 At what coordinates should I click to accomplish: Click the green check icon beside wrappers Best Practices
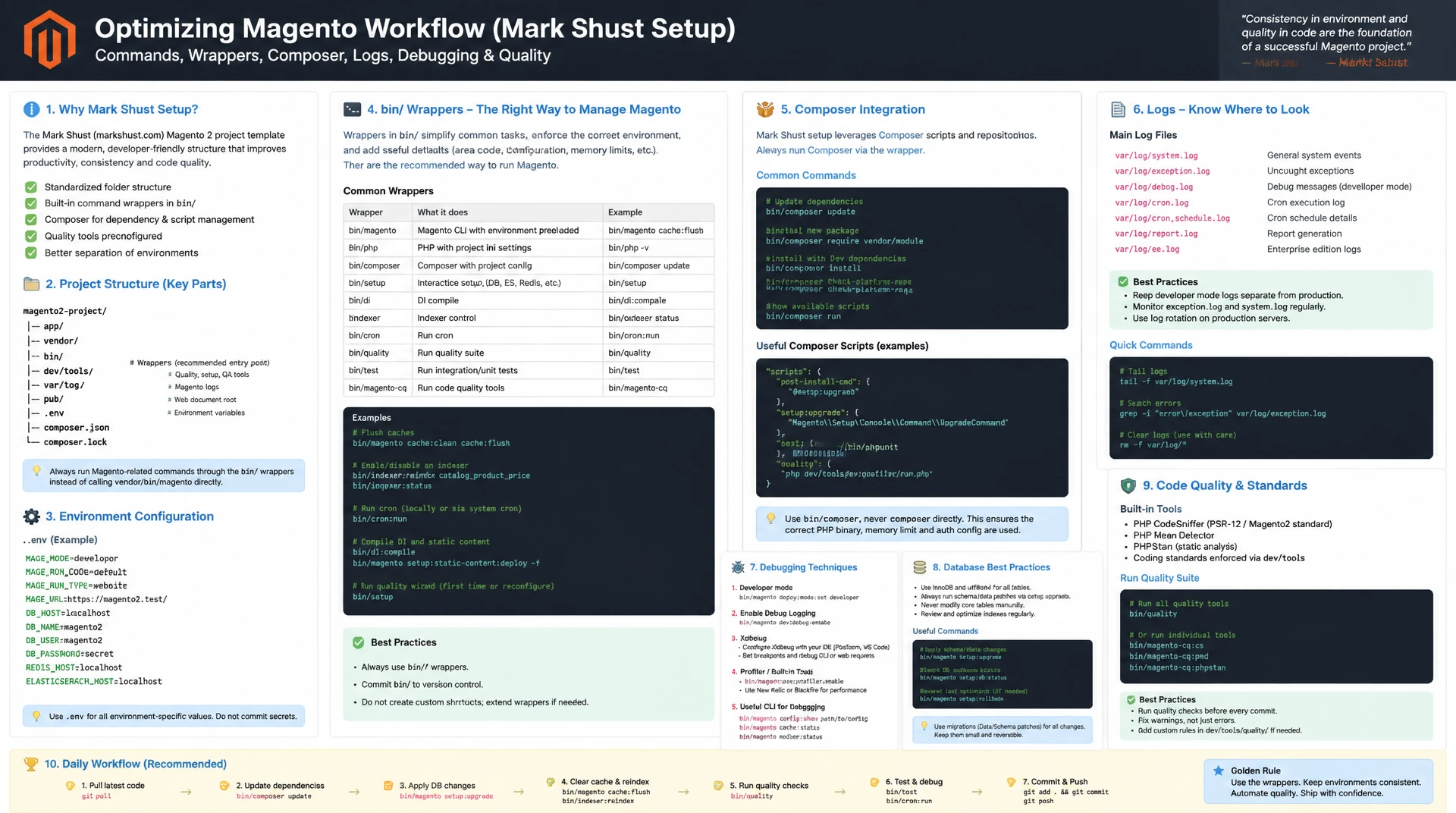359,642
